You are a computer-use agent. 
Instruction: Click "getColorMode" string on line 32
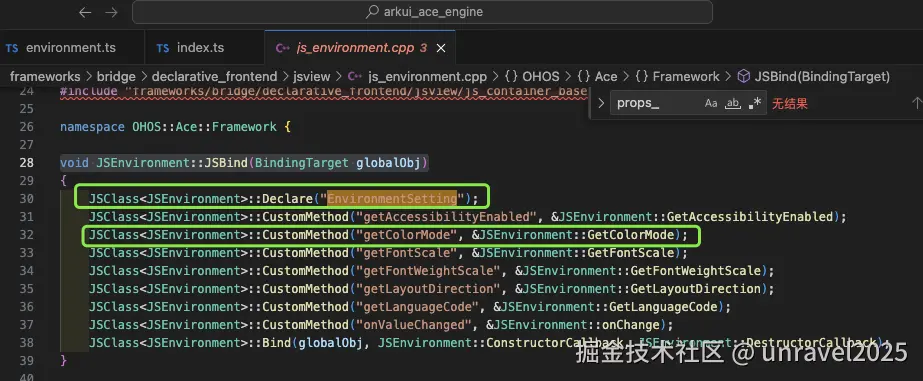(407, 235)
